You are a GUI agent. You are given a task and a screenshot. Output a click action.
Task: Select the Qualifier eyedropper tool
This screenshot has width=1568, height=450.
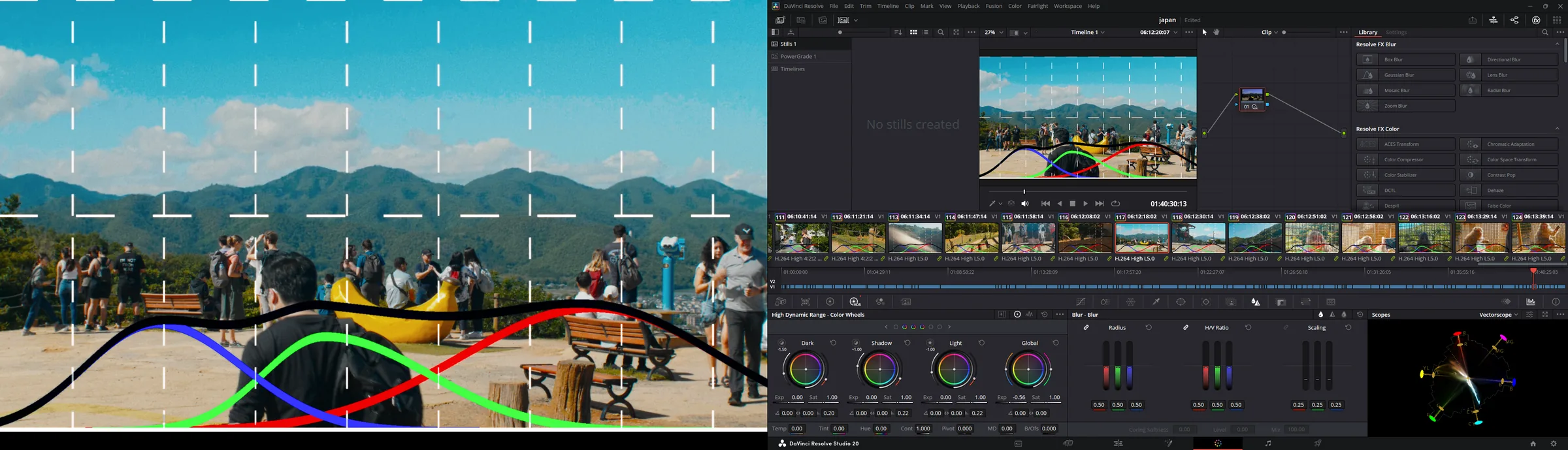1156,302
